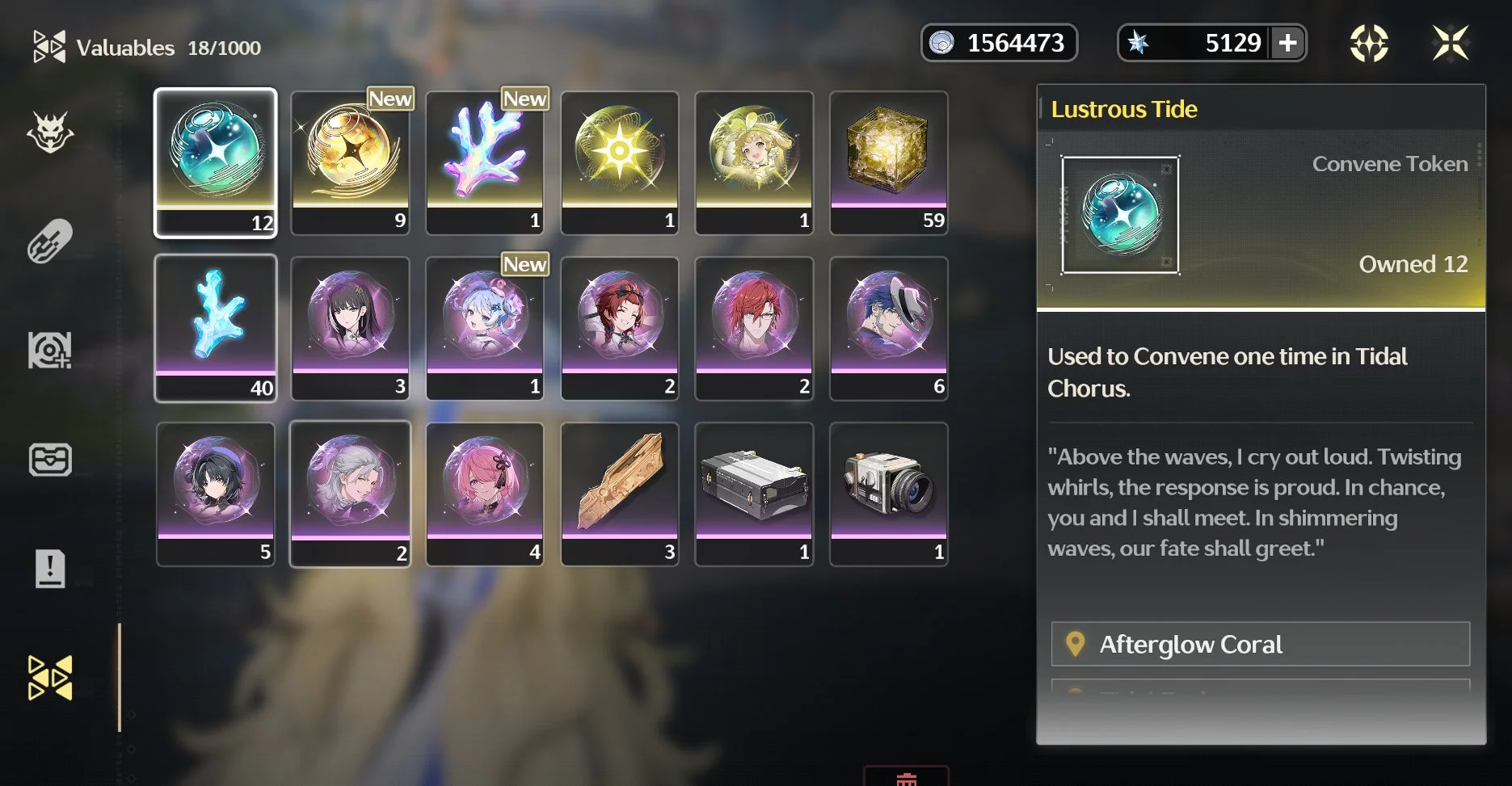Open the quest items exclamation icon
Screen dimensions: 1512x786
(x=50, y=569)
